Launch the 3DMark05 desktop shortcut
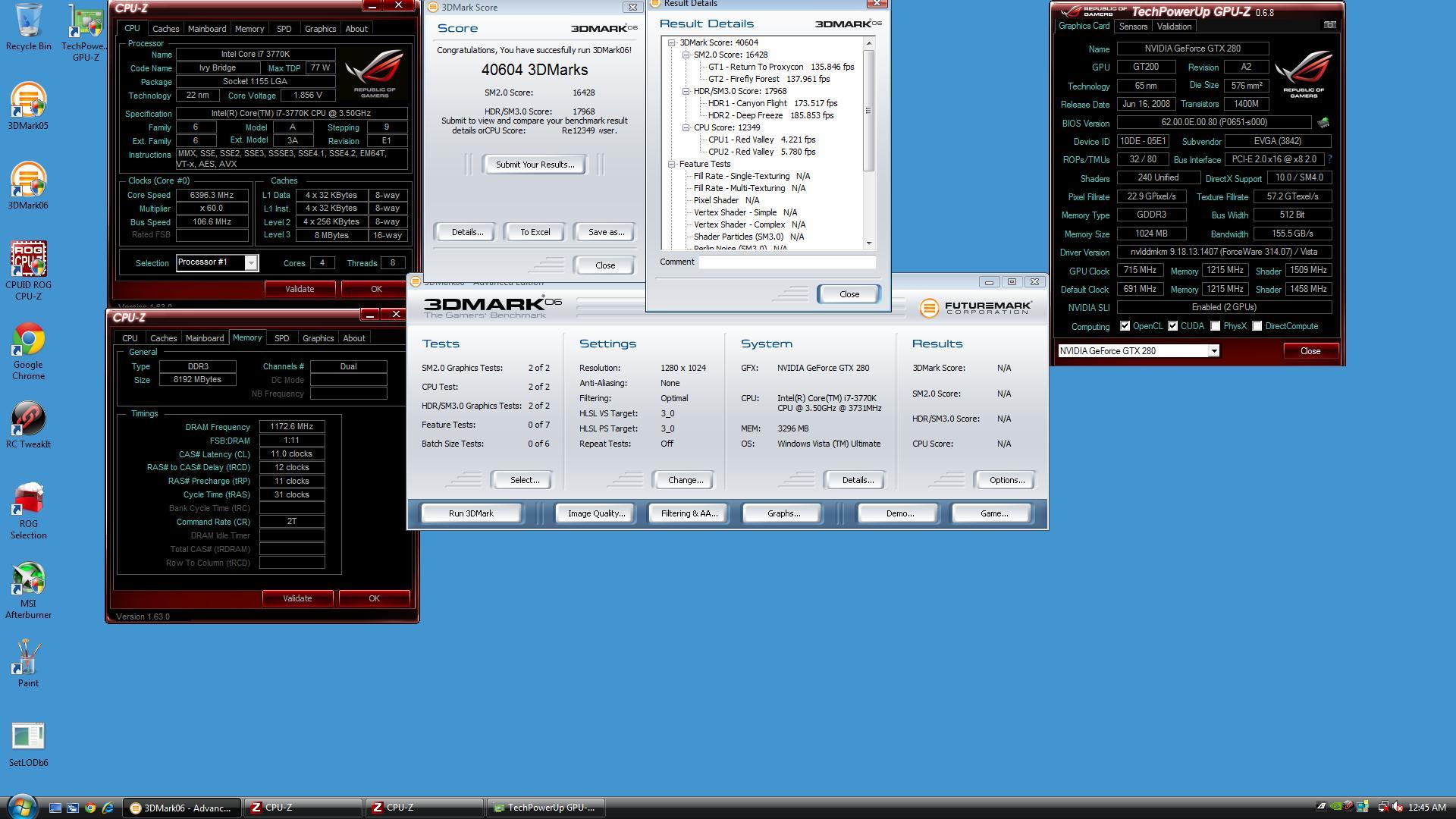The width and height of the screenshot is (1456, 819). pos(28,106)
